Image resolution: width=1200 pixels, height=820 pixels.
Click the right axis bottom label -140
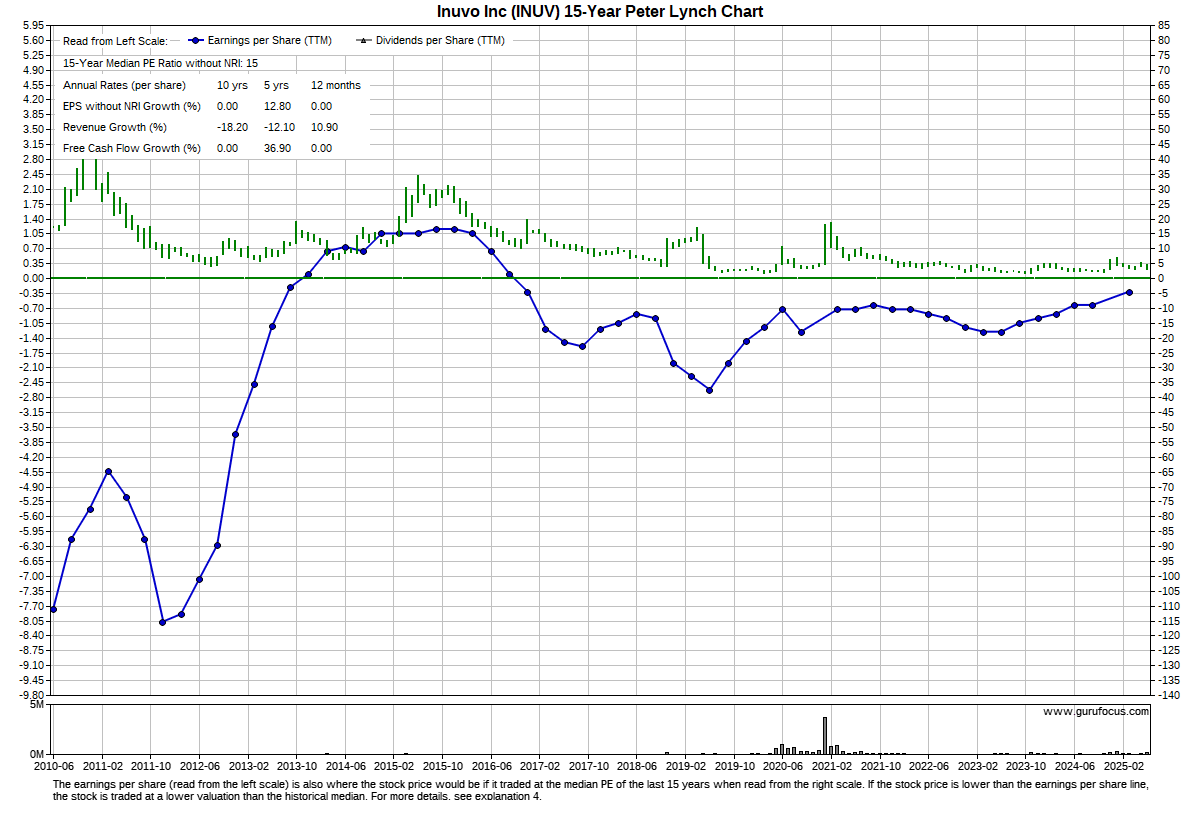(x=1168, y=695)
